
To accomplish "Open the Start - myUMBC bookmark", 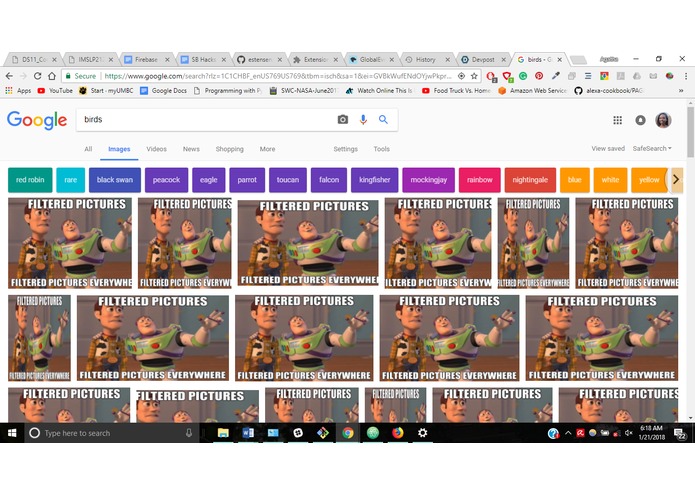I will click(106, 90).
